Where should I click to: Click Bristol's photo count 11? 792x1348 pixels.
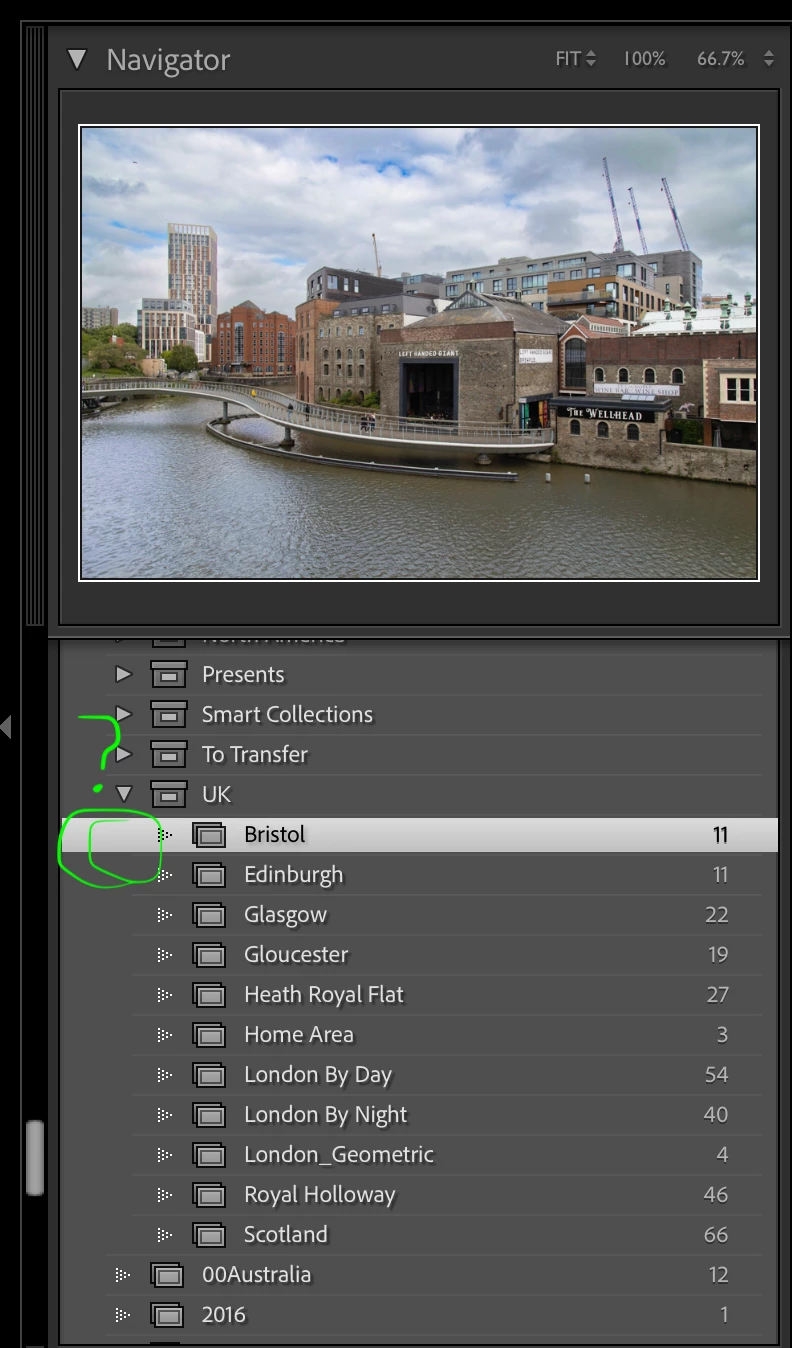pos(720,835)
